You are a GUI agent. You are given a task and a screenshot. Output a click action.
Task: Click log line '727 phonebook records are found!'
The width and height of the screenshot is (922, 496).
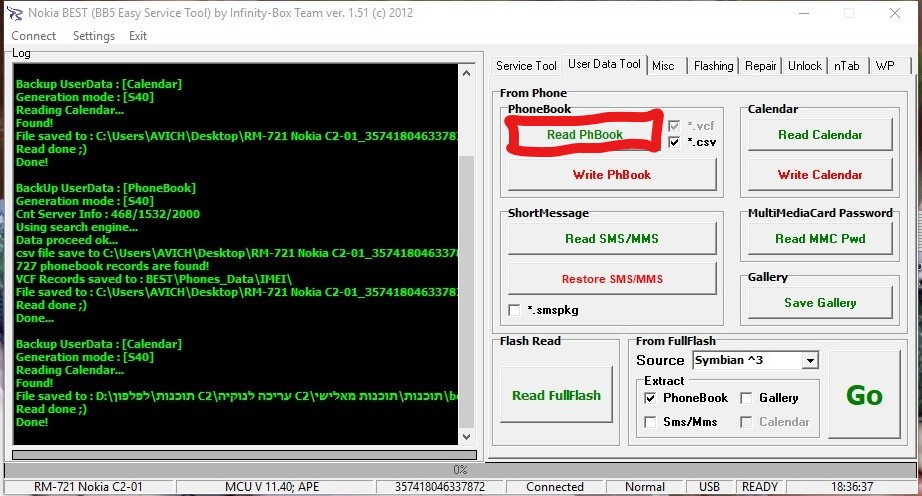coord(112,266)
